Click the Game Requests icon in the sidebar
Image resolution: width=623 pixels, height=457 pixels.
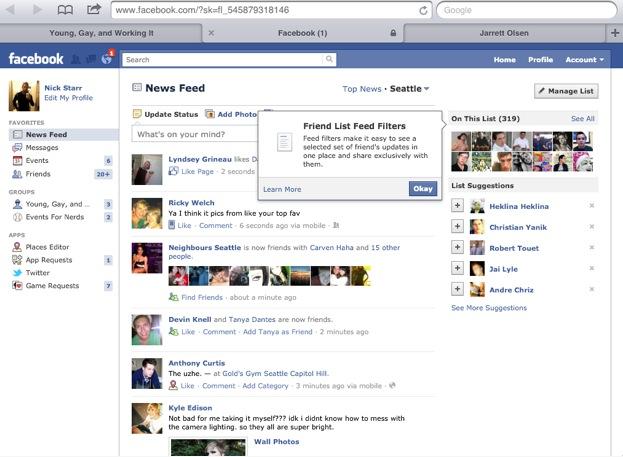(17, 285)
